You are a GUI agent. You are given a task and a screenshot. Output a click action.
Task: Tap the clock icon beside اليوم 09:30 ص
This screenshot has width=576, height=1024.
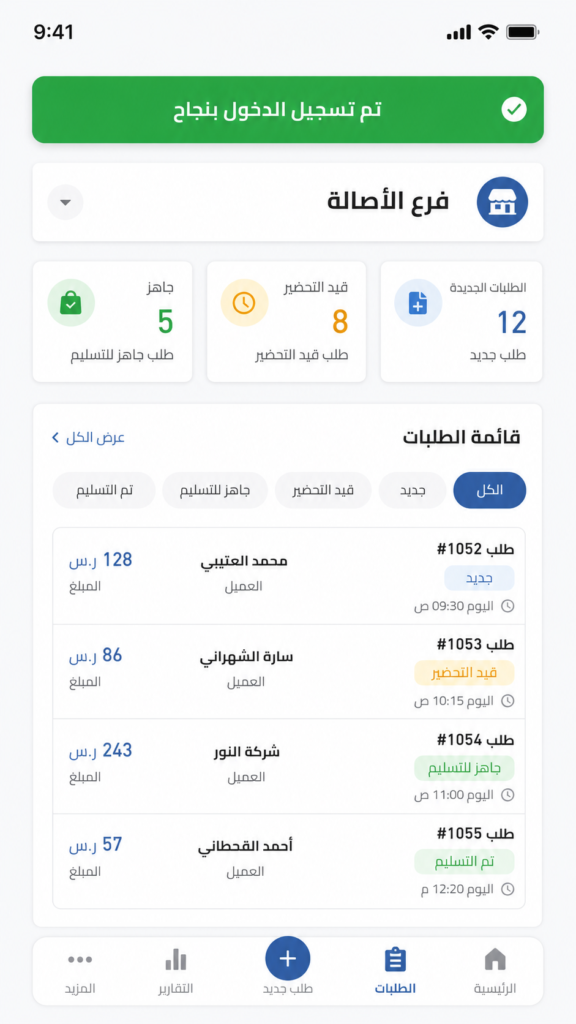pos(507,606)
